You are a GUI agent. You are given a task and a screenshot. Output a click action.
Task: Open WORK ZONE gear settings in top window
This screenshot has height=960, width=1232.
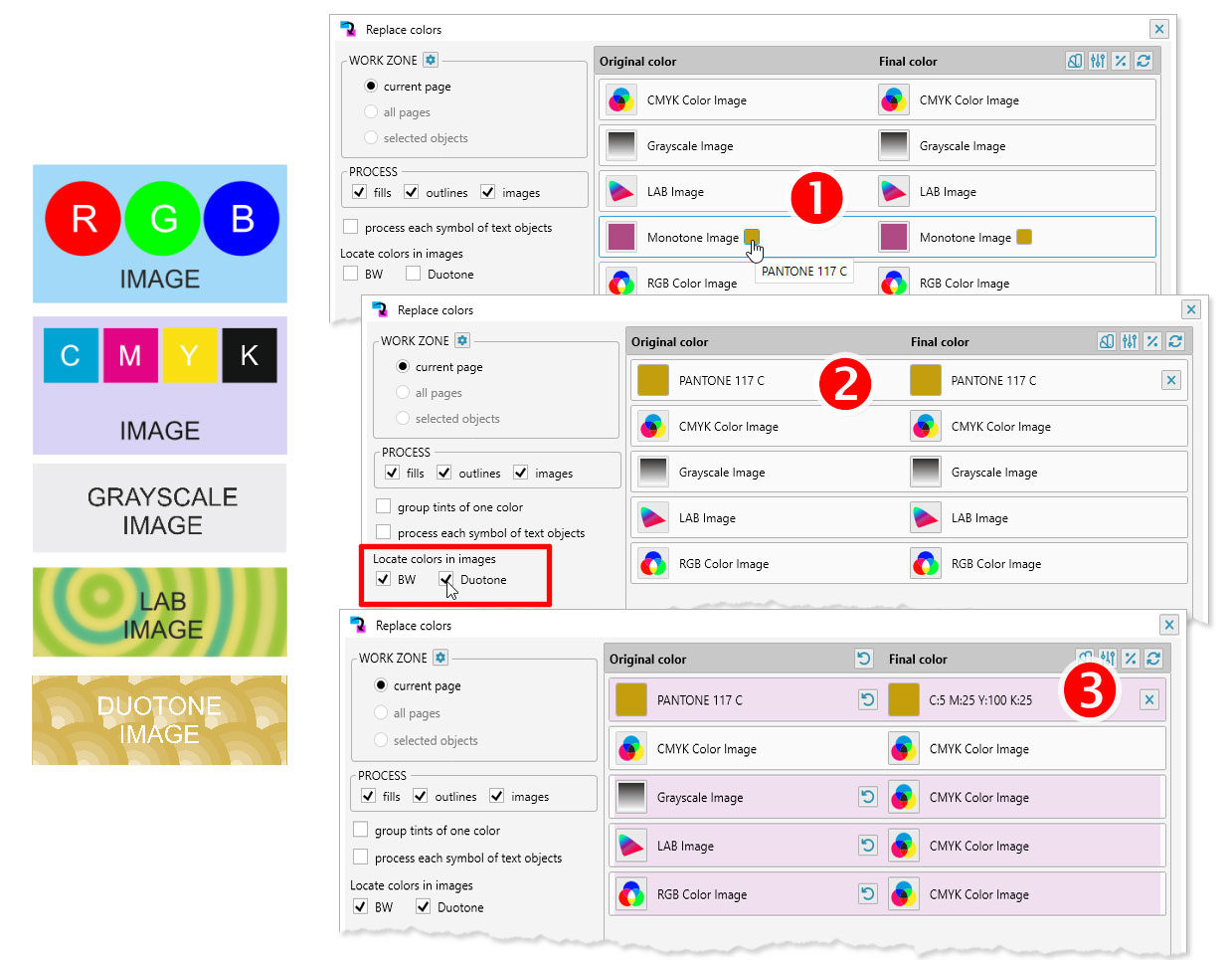point(431,60)
